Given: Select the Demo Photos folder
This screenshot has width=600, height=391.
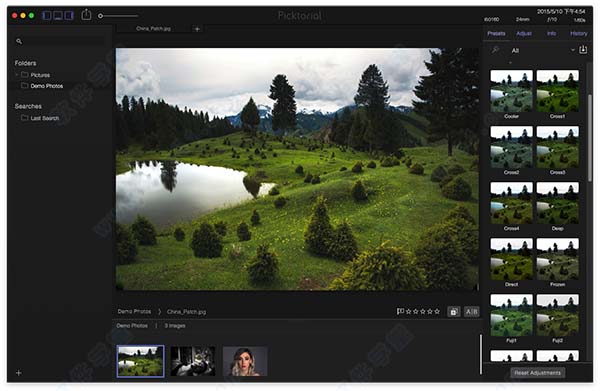Looking at the screenshot, I should point(42,86).
